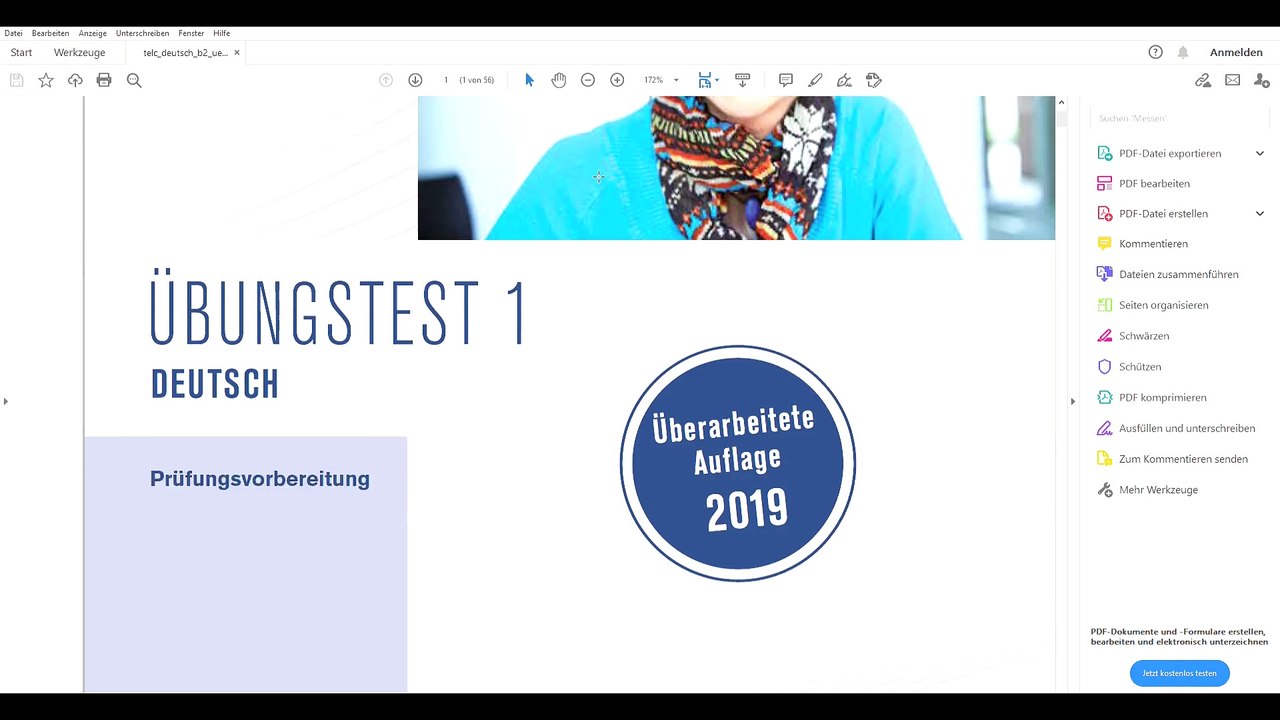The height and width of the screenshot is (720, 1280).
Task: Open Schützen protection tool
Action: (1129, 367)
